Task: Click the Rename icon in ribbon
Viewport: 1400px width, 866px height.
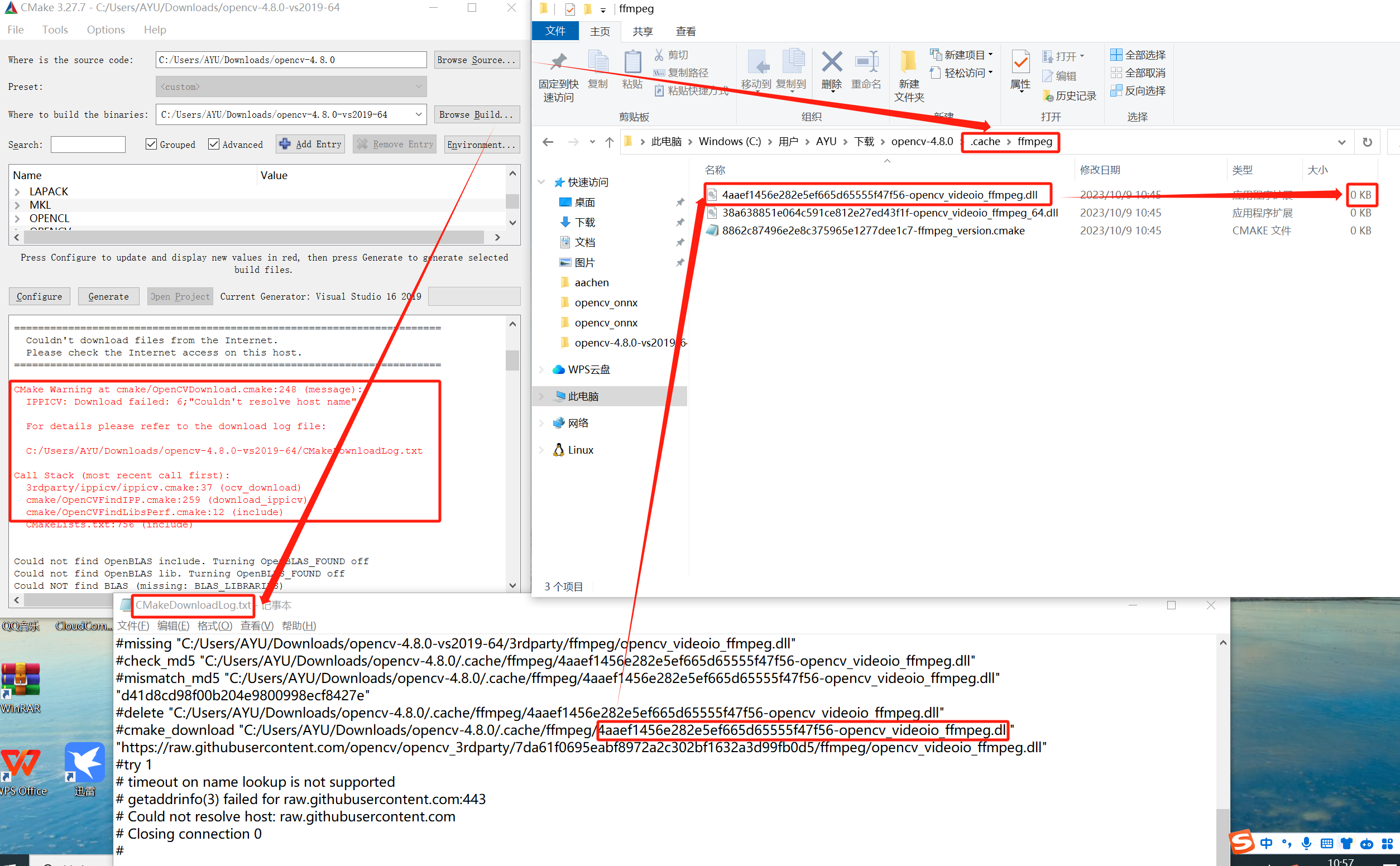Action: pos(866,62)
